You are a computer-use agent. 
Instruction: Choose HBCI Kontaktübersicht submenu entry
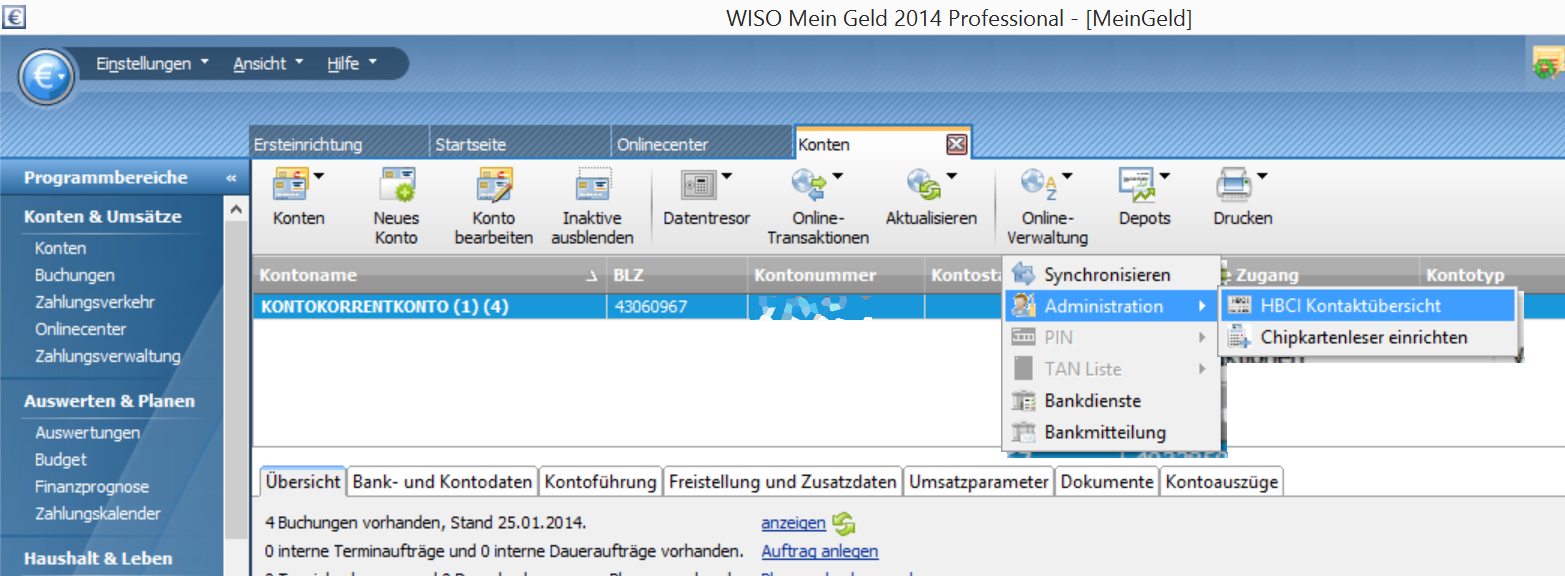click(1367, 306)
